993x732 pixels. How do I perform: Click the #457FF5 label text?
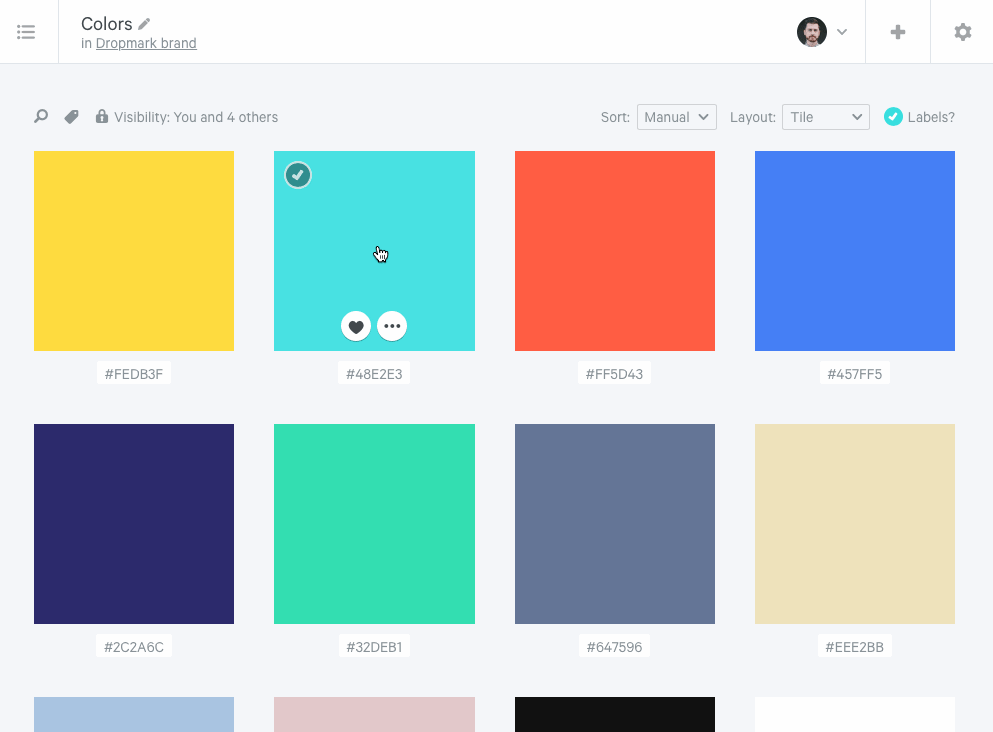pos(854,374)
